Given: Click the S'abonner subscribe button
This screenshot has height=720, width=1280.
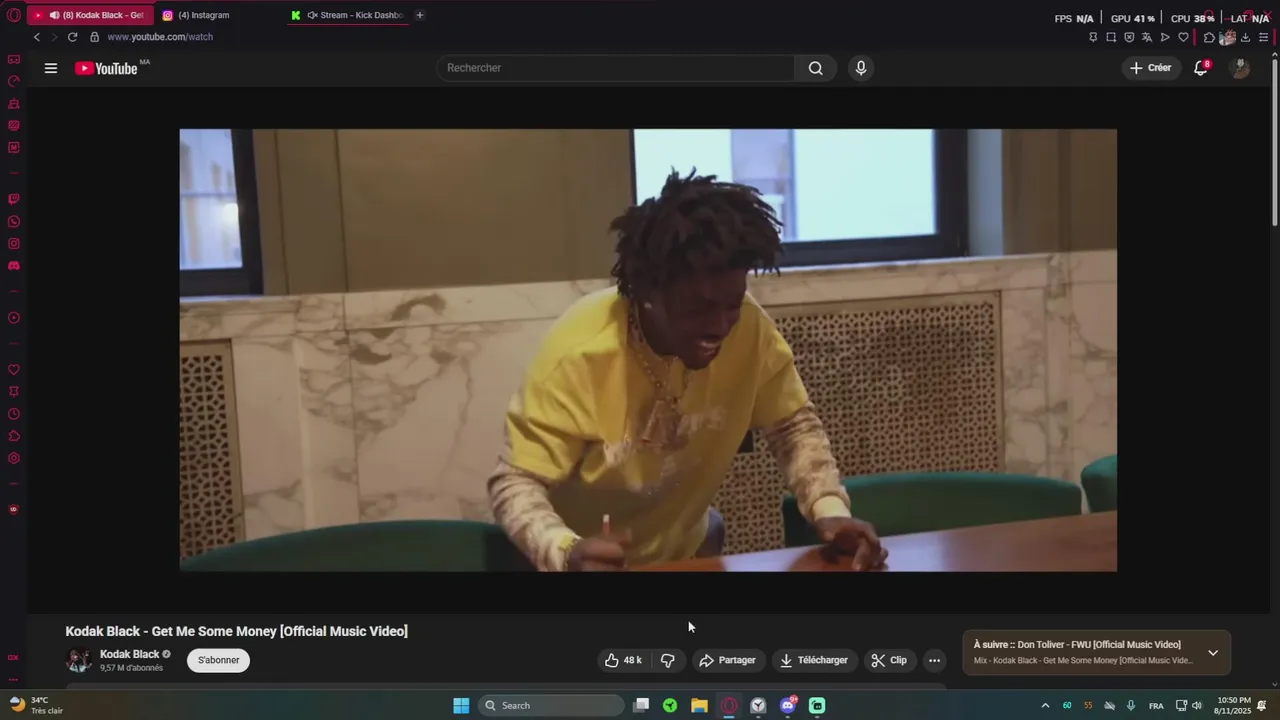Looking at the screenshot, I should click(218, 660).
